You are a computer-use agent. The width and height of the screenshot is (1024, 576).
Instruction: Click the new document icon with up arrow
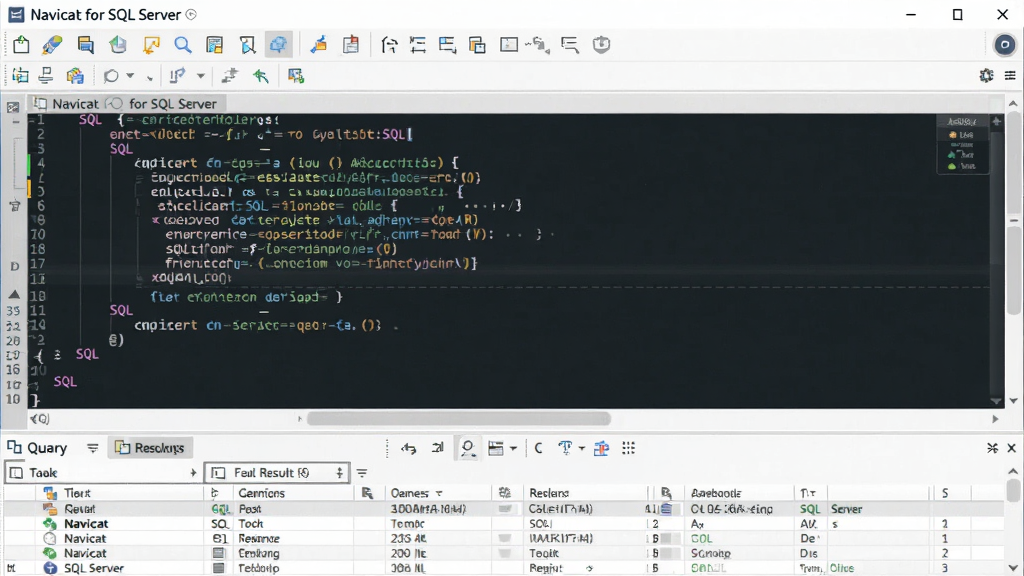pyautogui.click(x=22, y=44)
